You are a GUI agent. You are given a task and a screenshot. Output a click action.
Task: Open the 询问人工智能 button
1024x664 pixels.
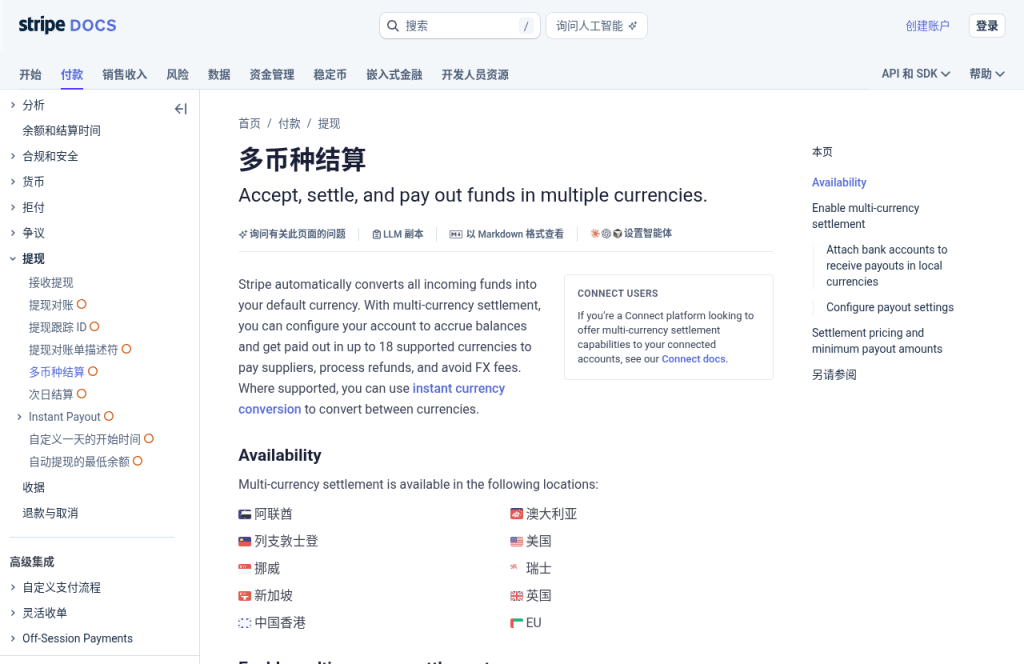click(596, 25)
